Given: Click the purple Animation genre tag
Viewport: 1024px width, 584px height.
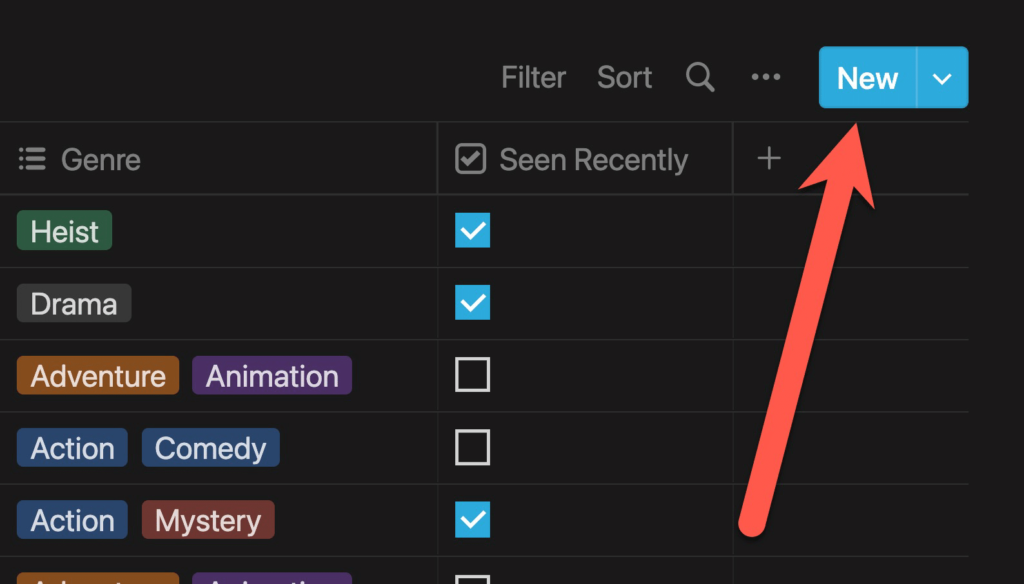Looking at the screenshot, I should [272, 376].
